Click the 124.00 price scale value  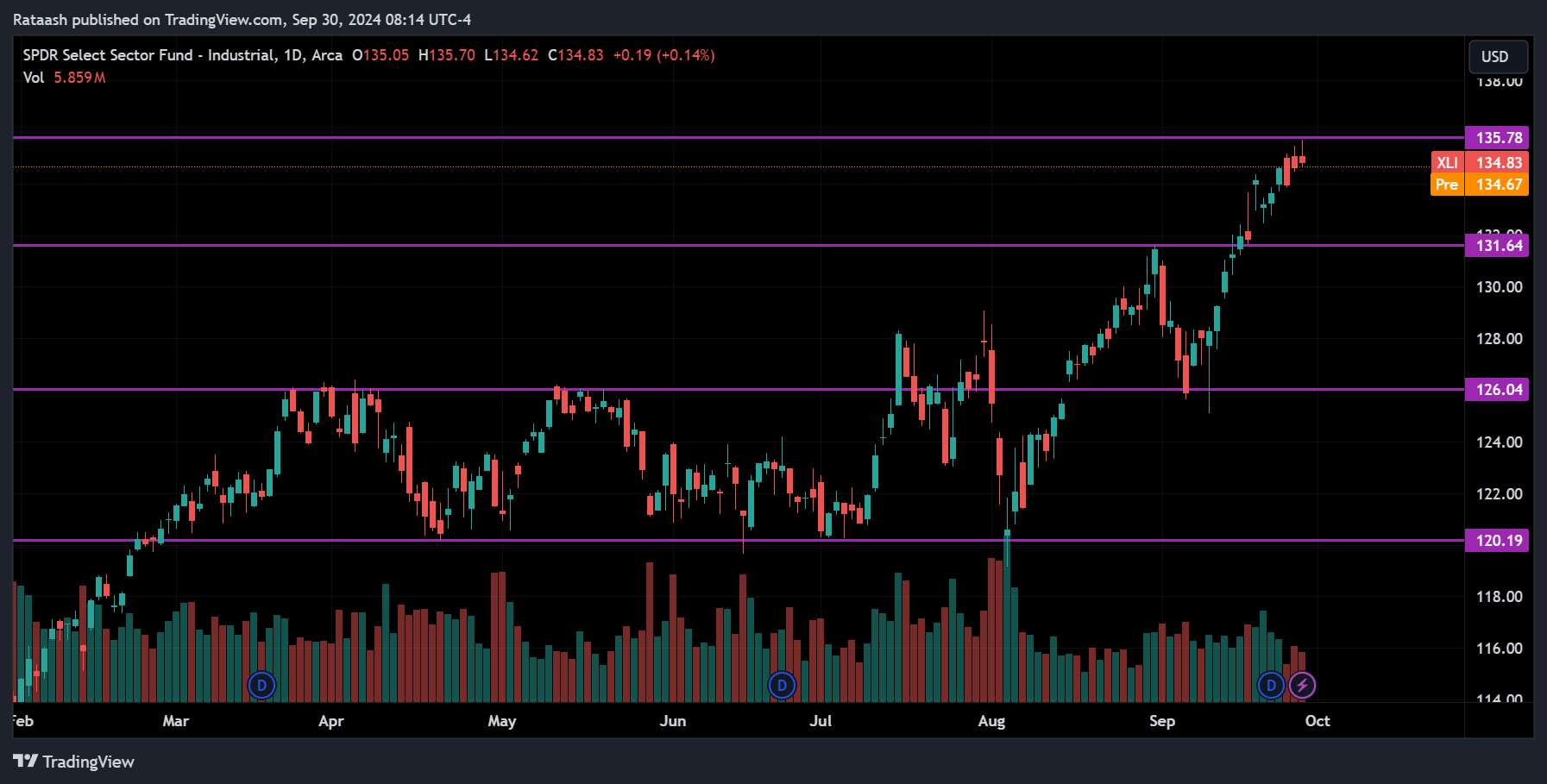(1499, 442)
